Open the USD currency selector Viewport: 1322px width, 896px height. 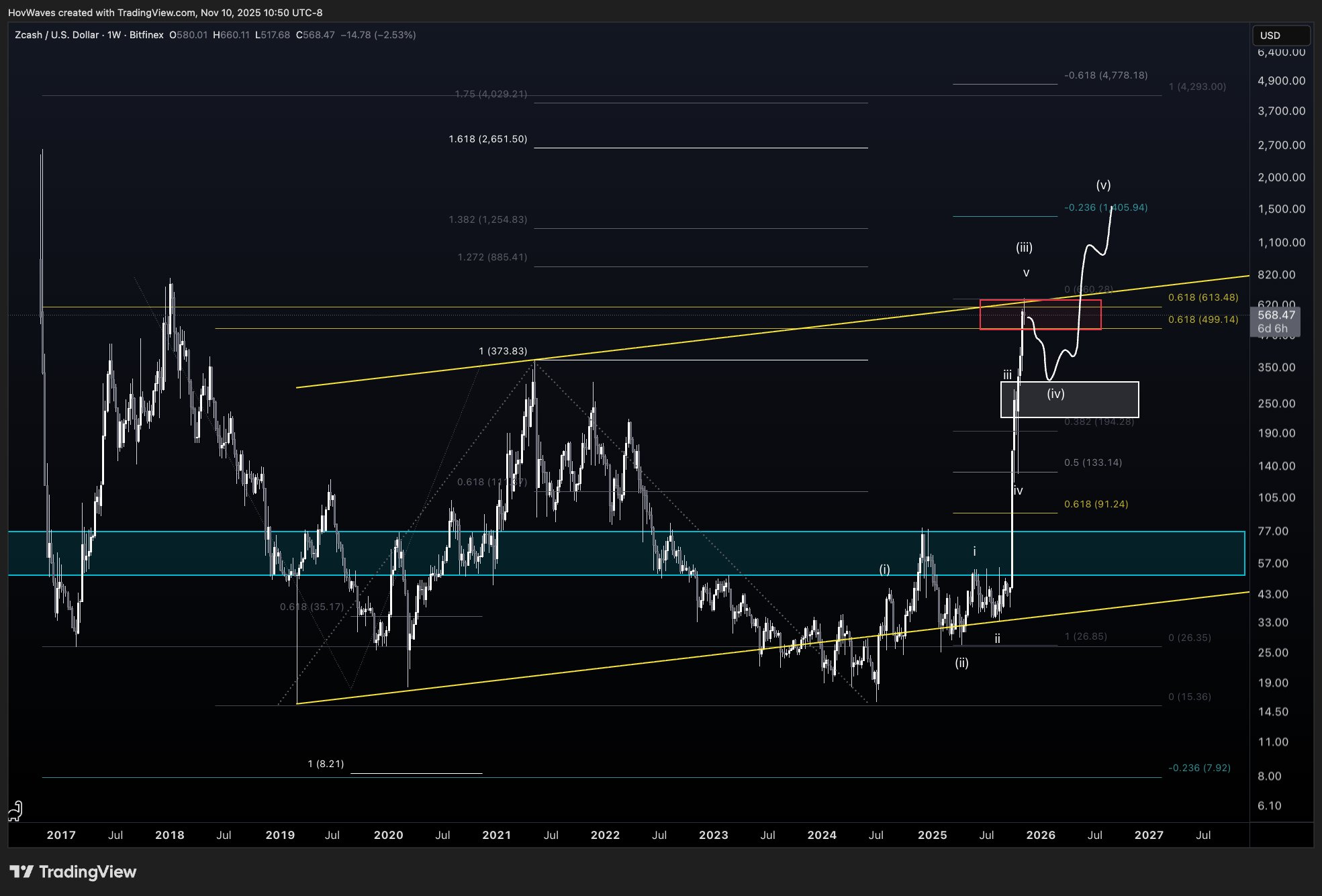(x=1281, y=35)
